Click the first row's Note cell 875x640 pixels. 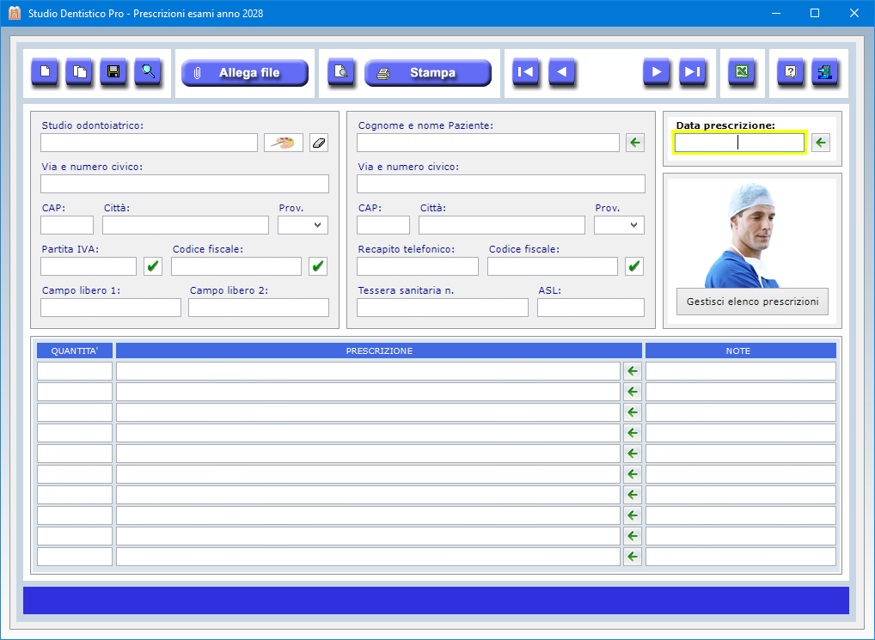tap(741, 371)
